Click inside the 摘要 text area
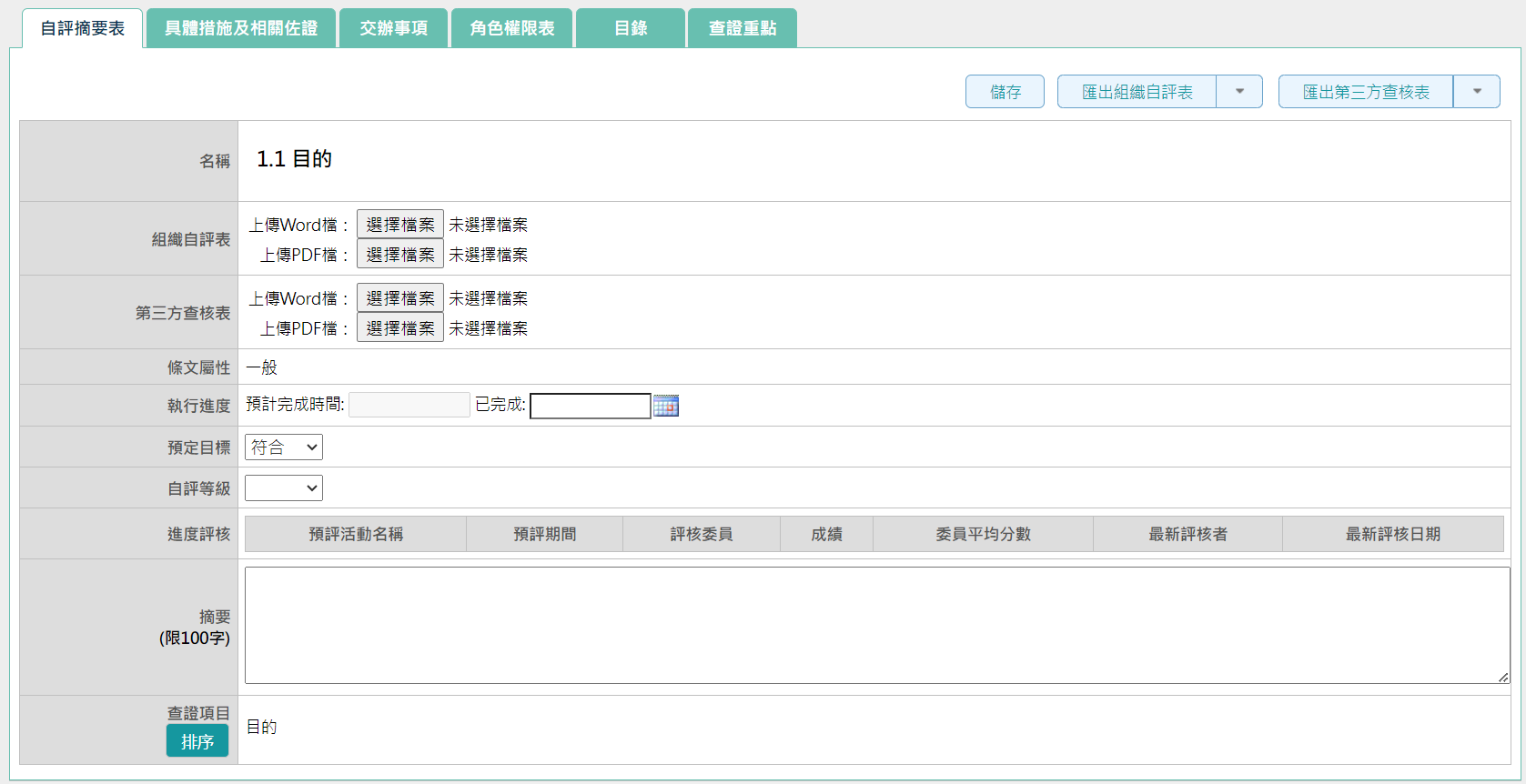 [x=876, y=625]
